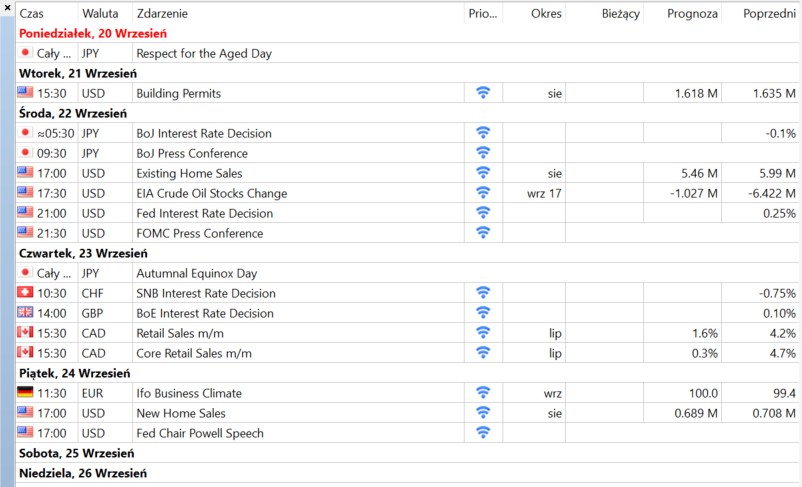The height and width of the screenshot is (487, 802).
Task: Click forecast value 100.0 for Ifo Business Climate
Action: tap(703, 393)
